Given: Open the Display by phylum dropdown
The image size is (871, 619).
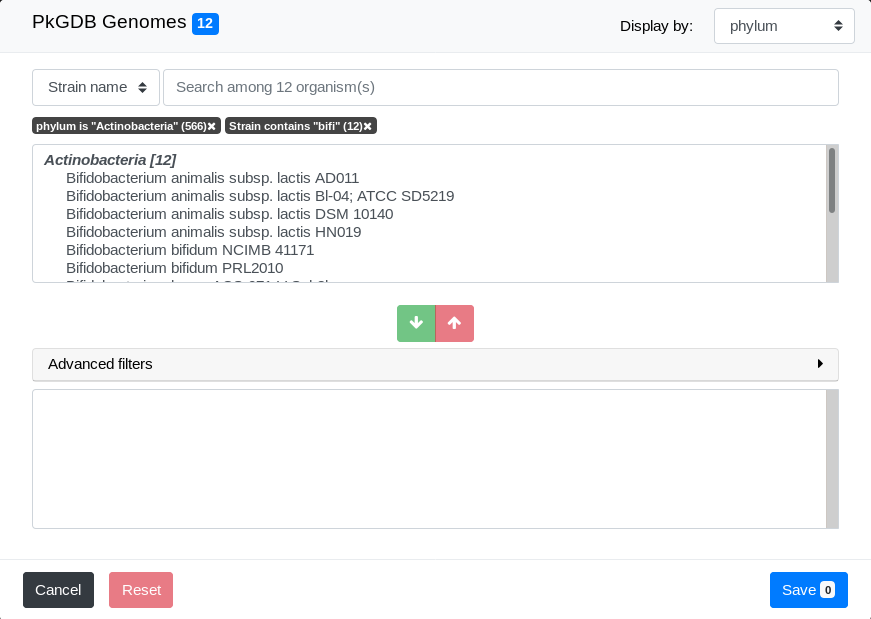Looking at the screenshot, I should click(x=784, y=26).
